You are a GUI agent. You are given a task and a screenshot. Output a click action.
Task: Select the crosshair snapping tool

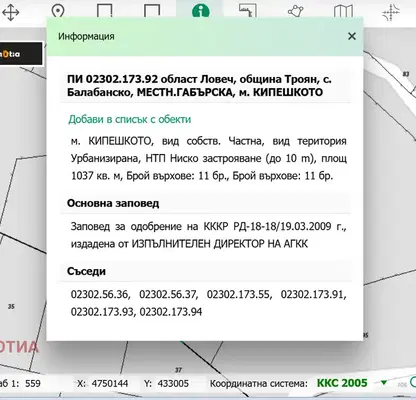[x=391, y=12]
